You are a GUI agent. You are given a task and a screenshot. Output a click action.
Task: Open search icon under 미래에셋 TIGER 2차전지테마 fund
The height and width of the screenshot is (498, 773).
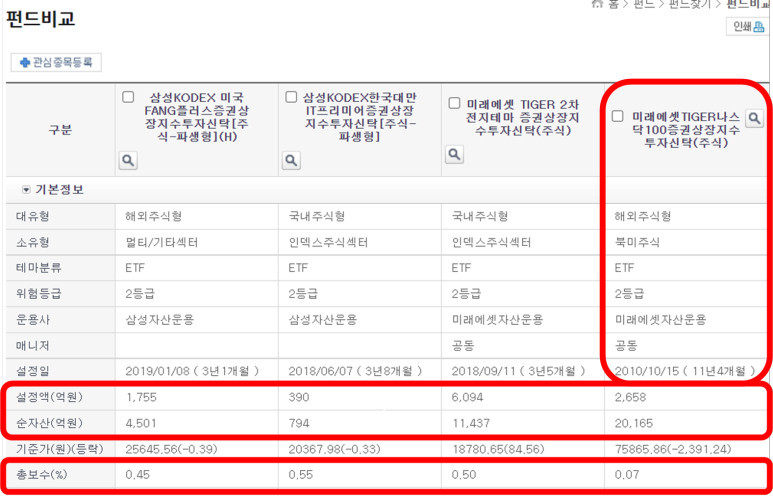(x=455, y=154)
